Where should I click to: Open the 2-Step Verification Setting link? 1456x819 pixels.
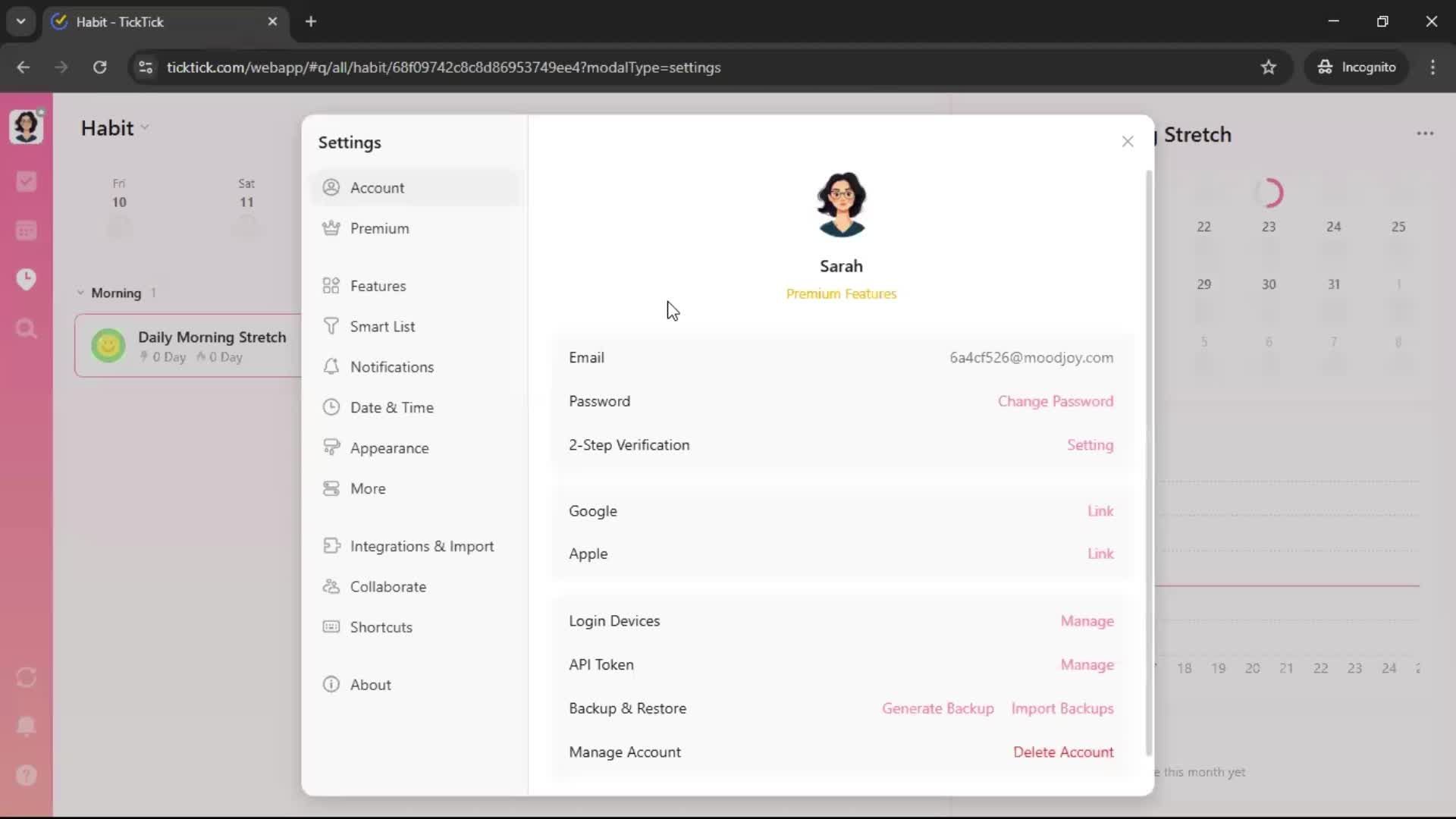pyautogui.click(x=1090, y=445)
